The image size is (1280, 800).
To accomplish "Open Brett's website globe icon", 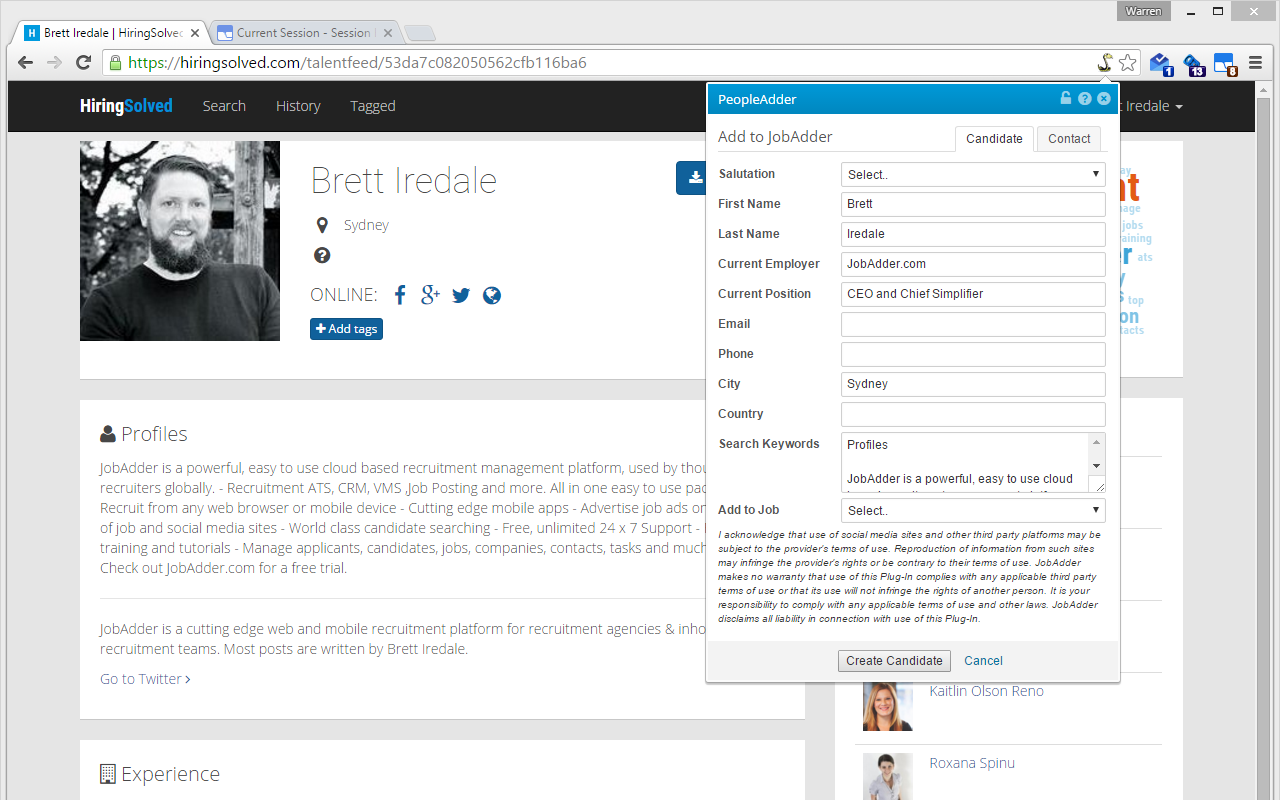I will tap(491, 295).
